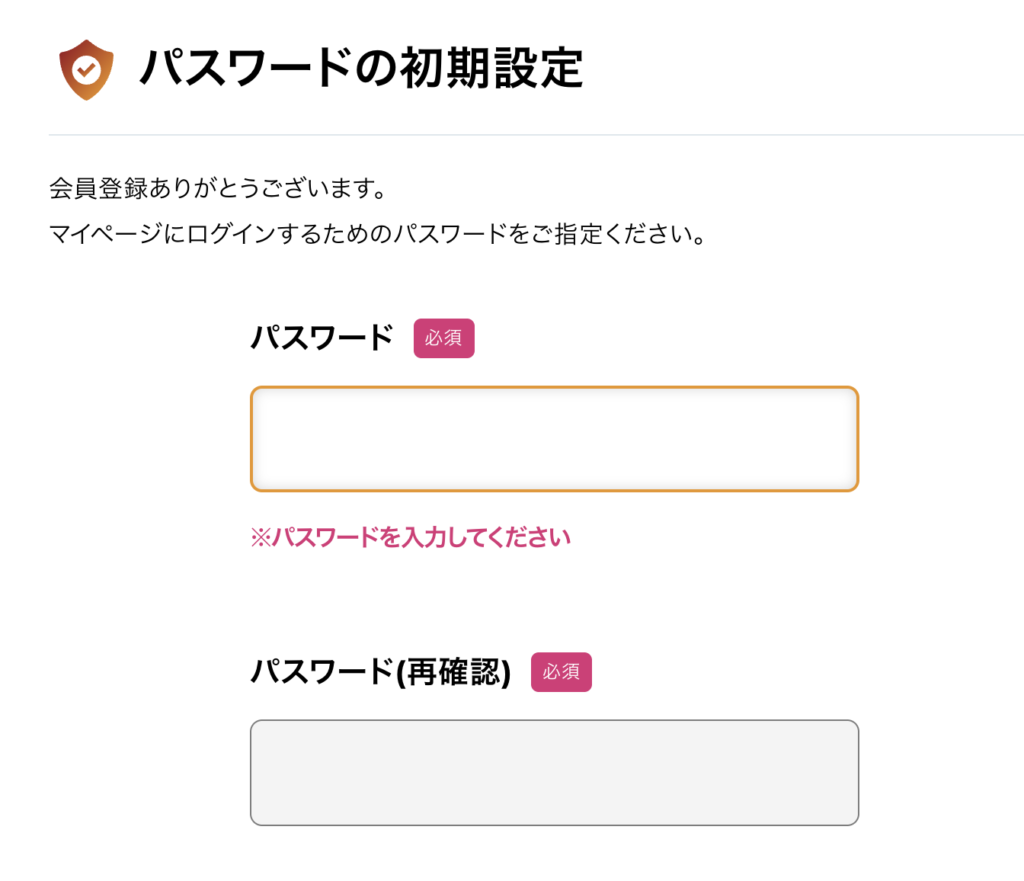Click the red error ※パスワードを入力してください

tap(410, 538)
